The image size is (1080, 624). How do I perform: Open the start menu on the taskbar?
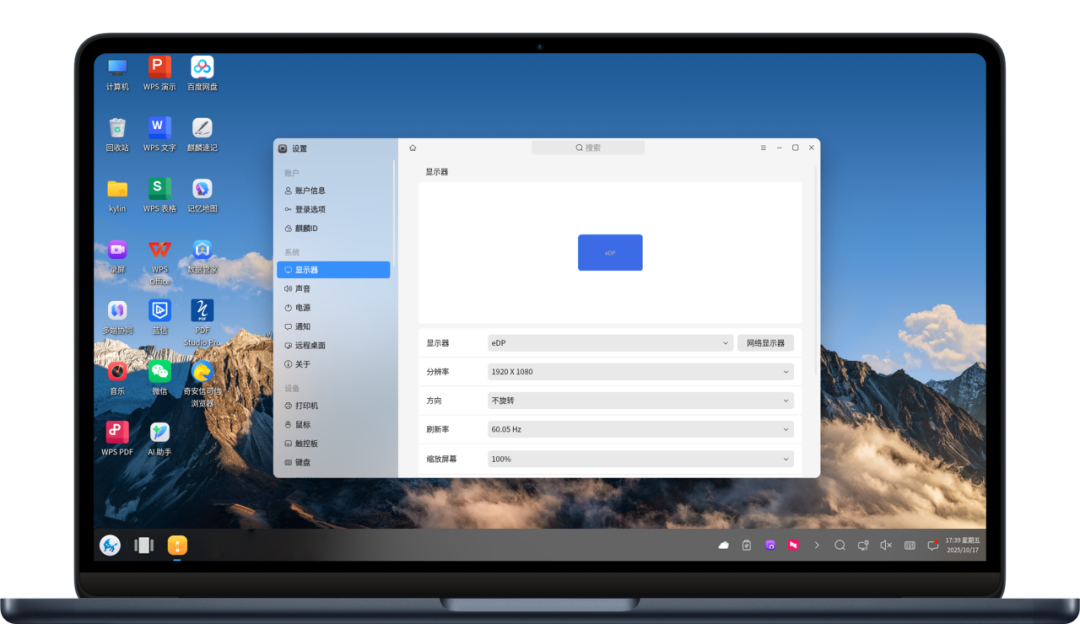click(x=110, y=545)
